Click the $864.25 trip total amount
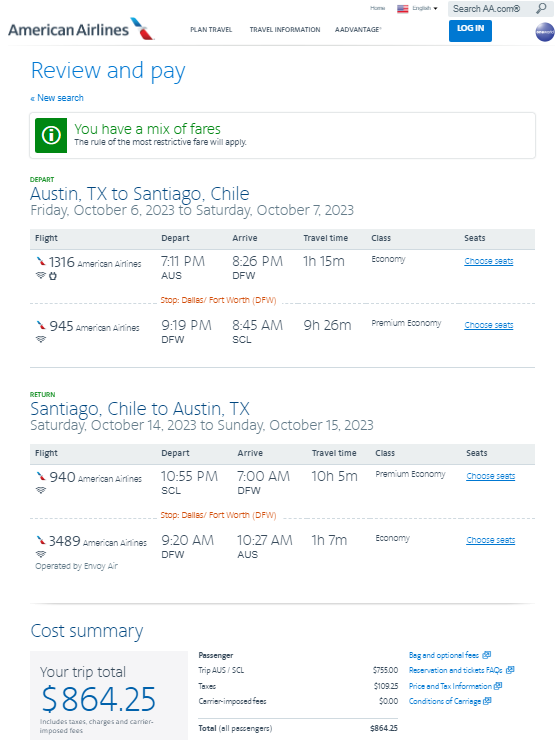The image size is (555, 740). tap(99, 699)
